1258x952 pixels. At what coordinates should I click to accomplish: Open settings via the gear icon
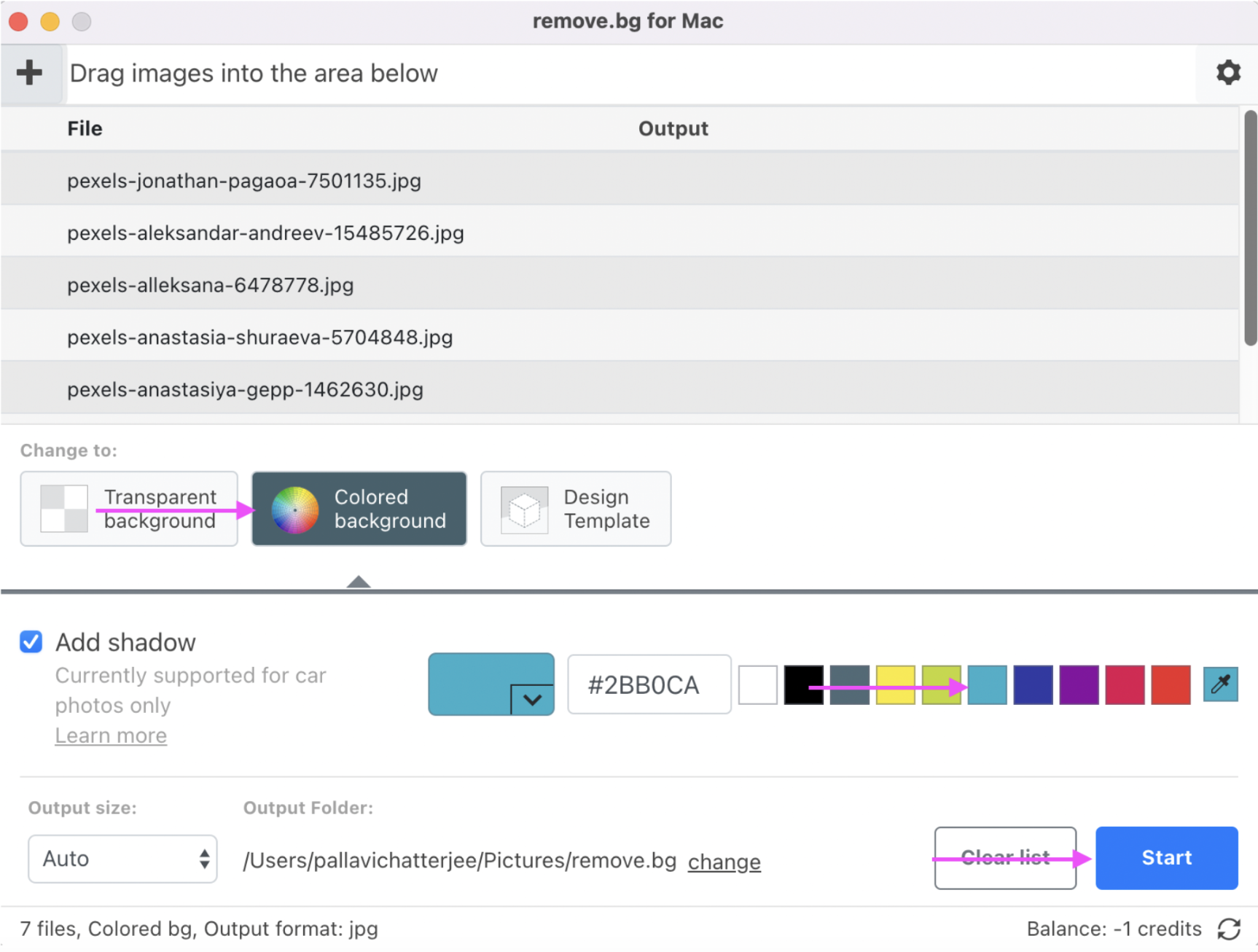[x=1228, y=73]
